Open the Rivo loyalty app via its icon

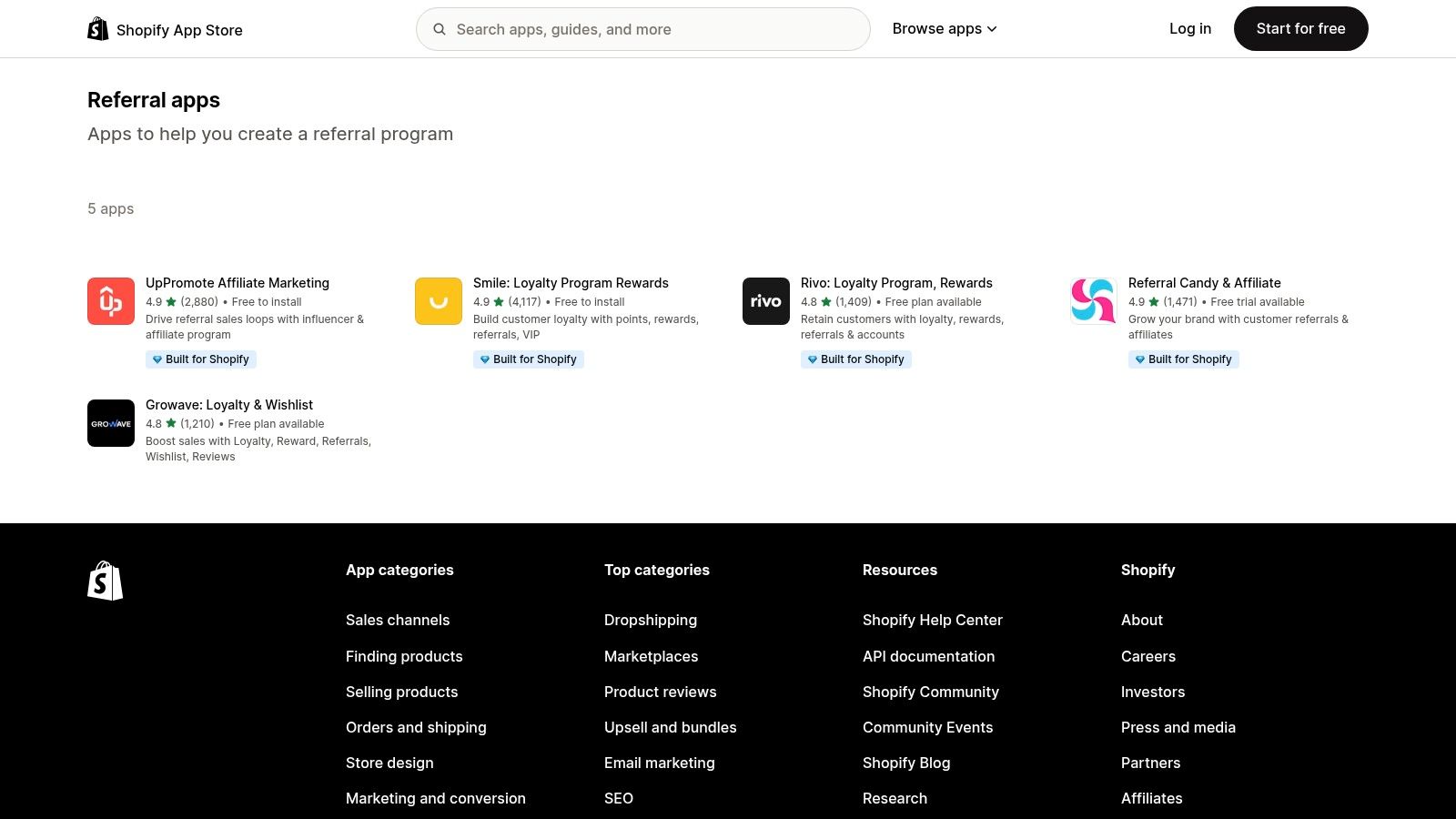click(765, 300)
